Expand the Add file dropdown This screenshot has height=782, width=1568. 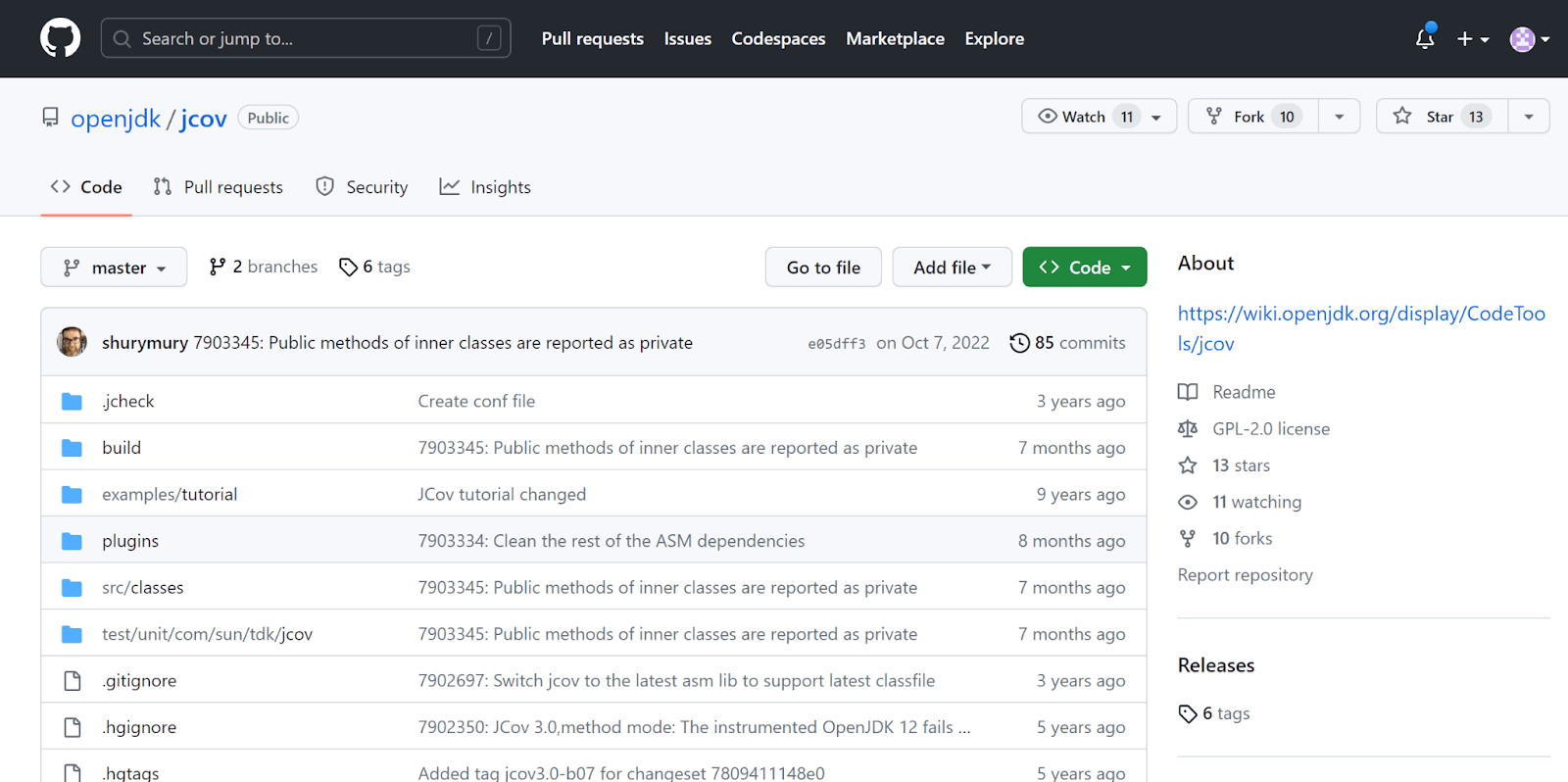coord(952,268)
